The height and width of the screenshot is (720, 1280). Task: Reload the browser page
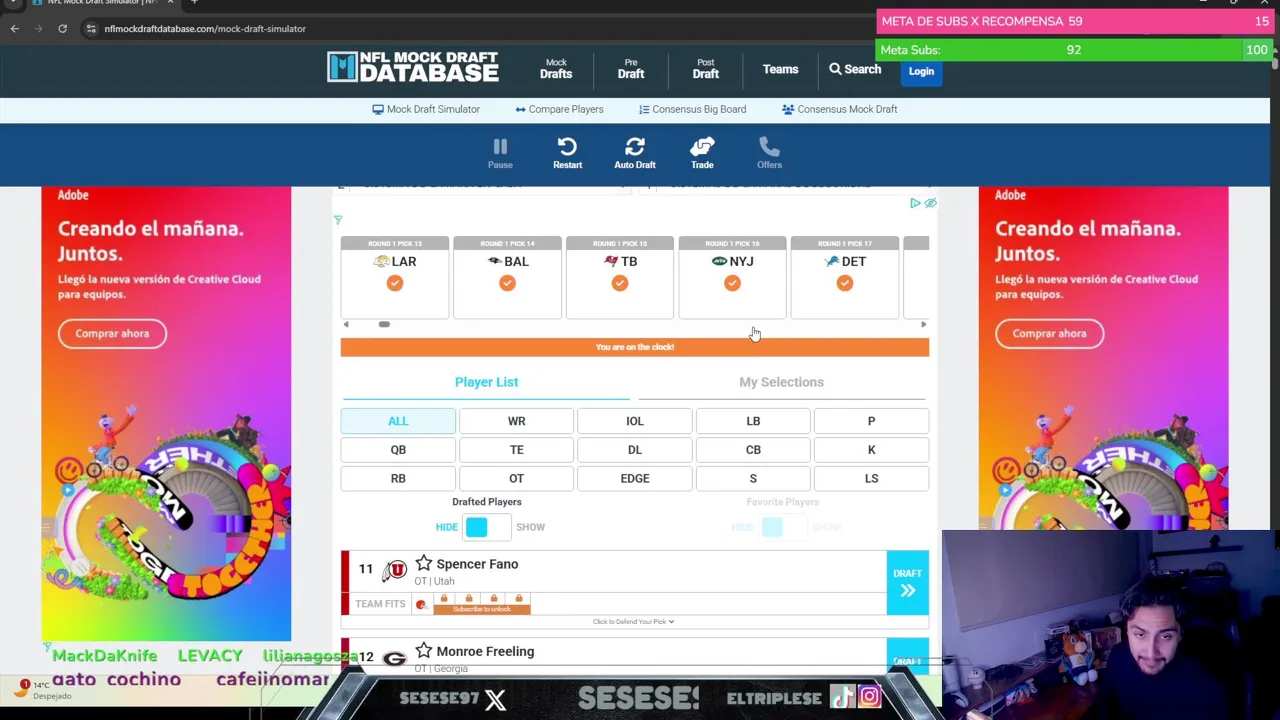(62, 28)
